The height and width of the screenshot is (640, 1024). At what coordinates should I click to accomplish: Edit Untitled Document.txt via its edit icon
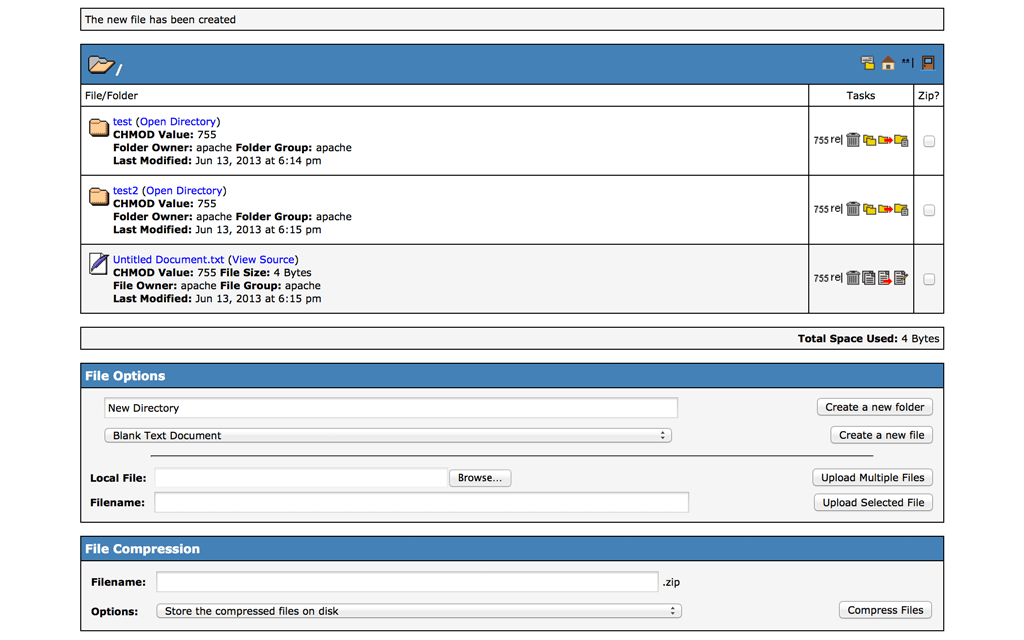pos(902,277)
